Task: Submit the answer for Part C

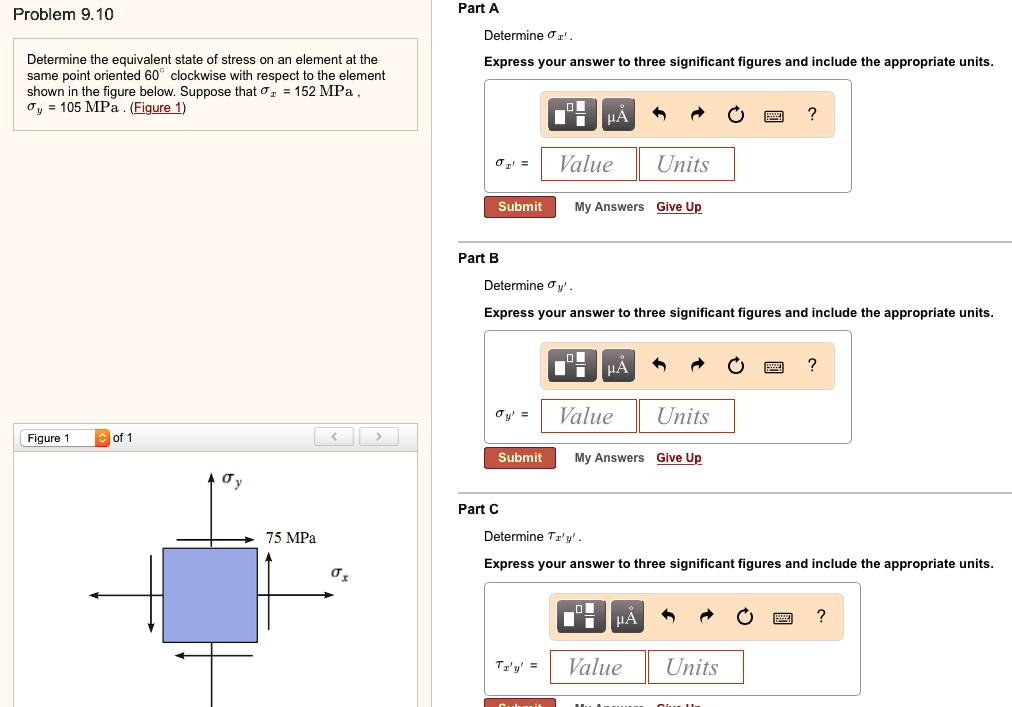Action: coord(519,703)
